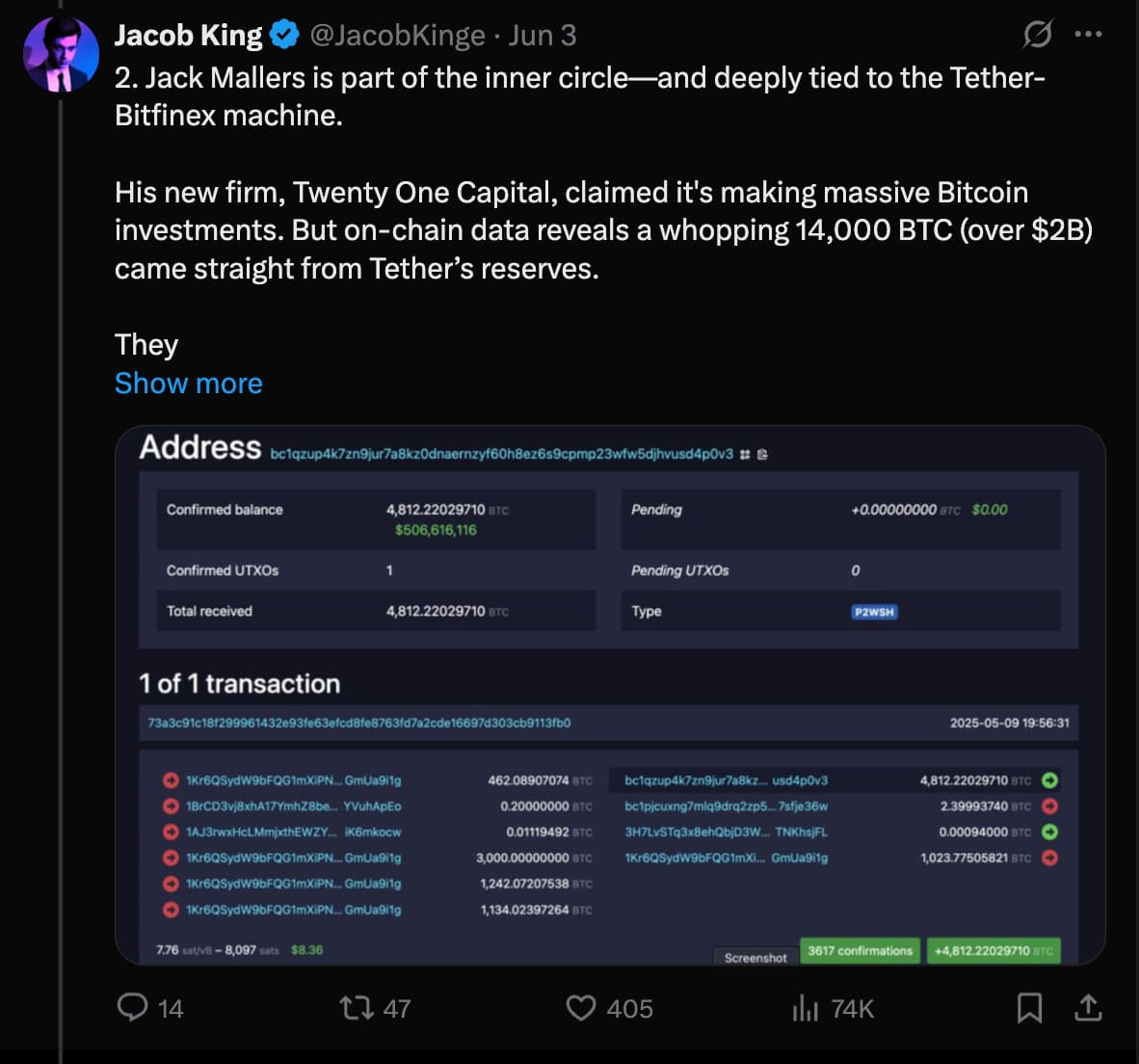1139x1064 pixels.
Task: Click the +4,812.22029710 BTC green button
Action: coord(993,951)
